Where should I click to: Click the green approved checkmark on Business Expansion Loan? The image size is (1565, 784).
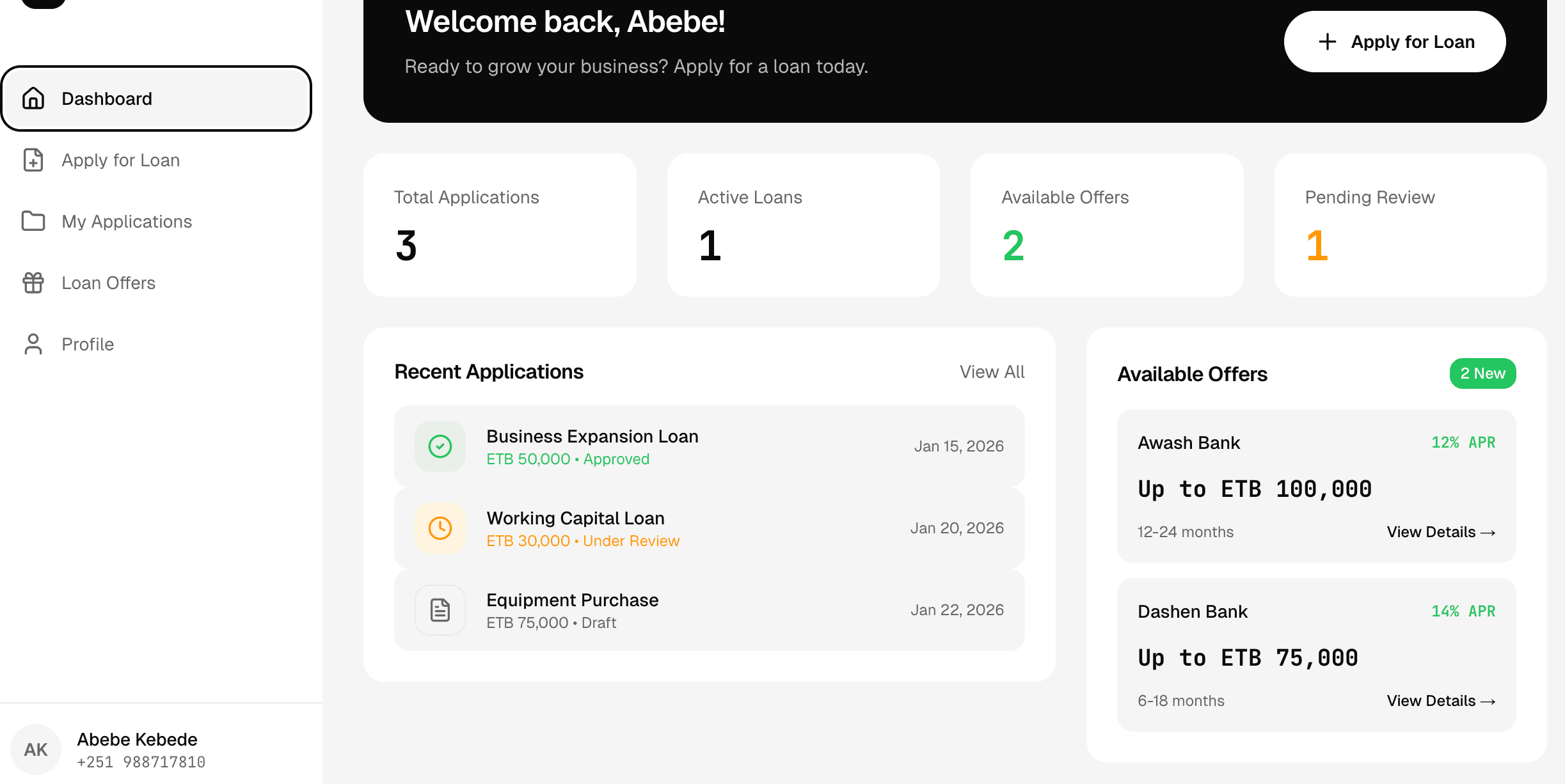[440, 446]
